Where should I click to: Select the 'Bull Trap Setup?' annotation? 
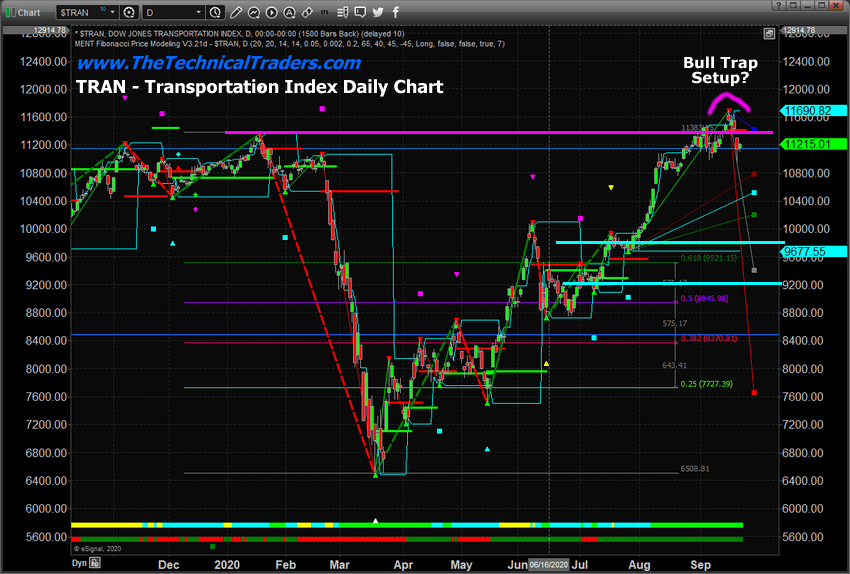pos(720,70)
